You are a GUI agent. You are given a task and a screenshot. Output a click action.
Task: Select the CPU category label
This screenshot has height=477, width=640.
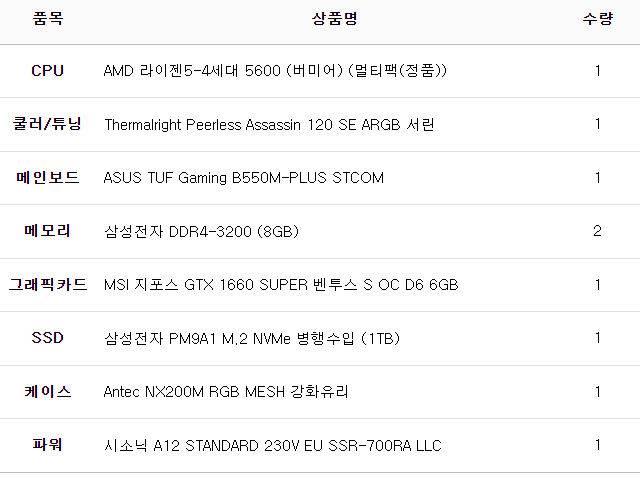click(47, 71)
